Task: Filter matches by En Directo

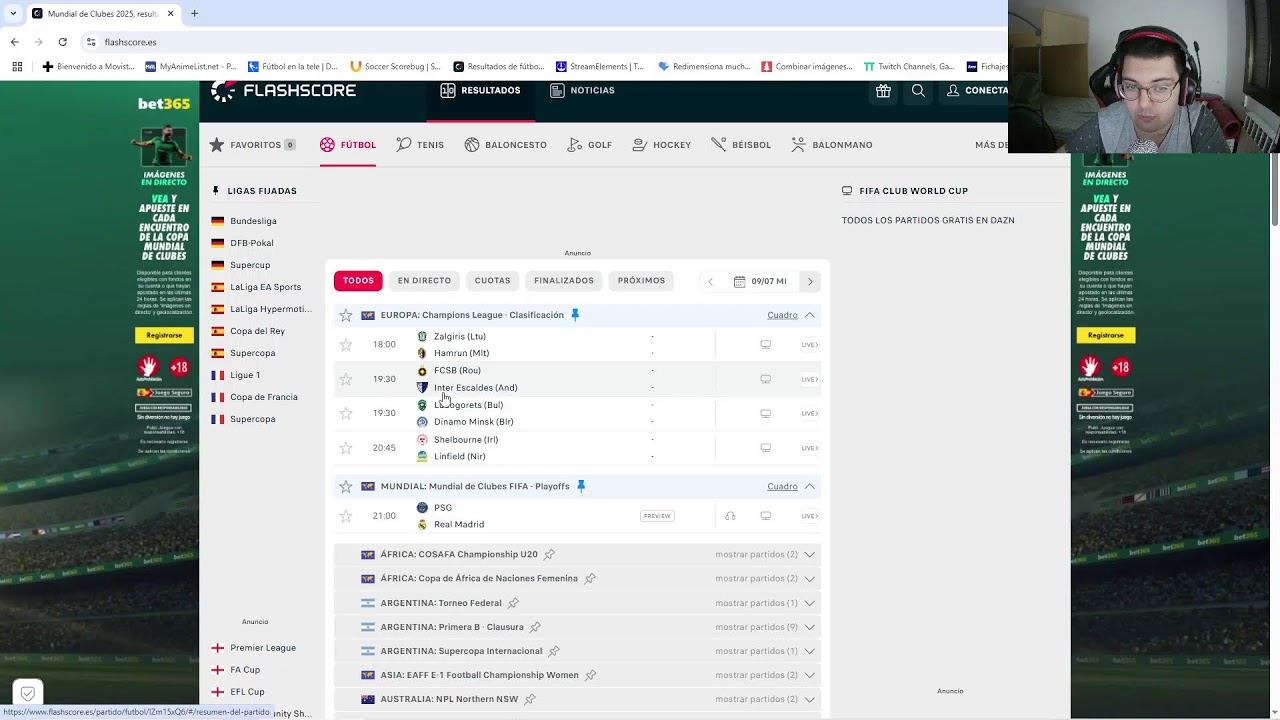Action: click(424, 281)
